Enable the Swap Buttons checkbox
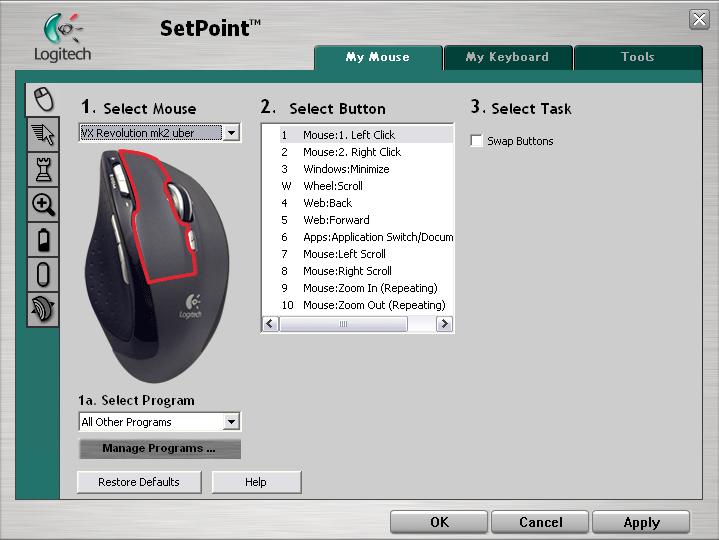Screen dimensions: 719x540 (477, 141)
